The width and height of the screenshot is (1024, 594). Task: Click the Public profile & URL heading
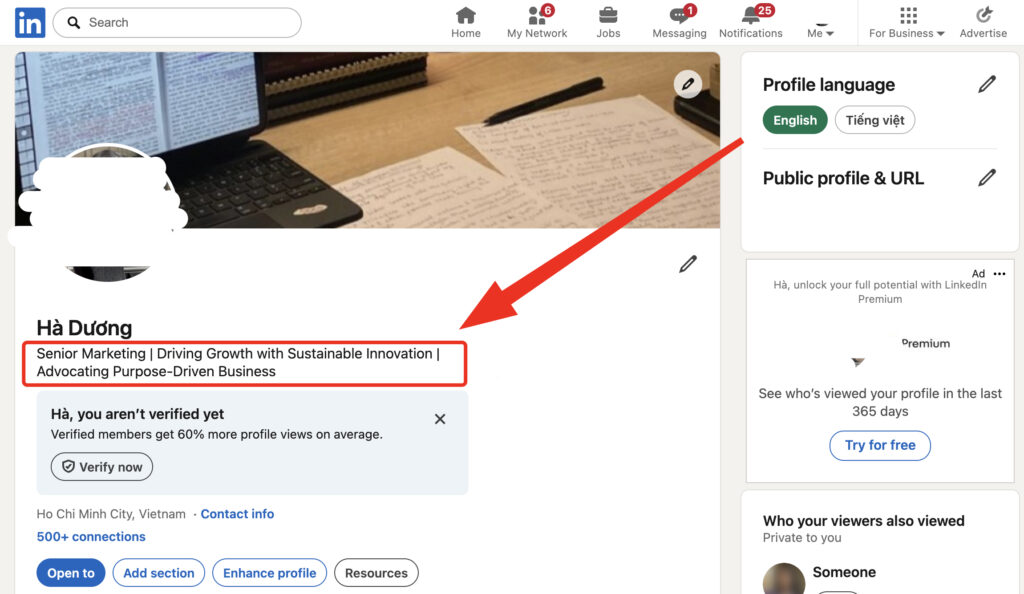[x=843, y=178]
